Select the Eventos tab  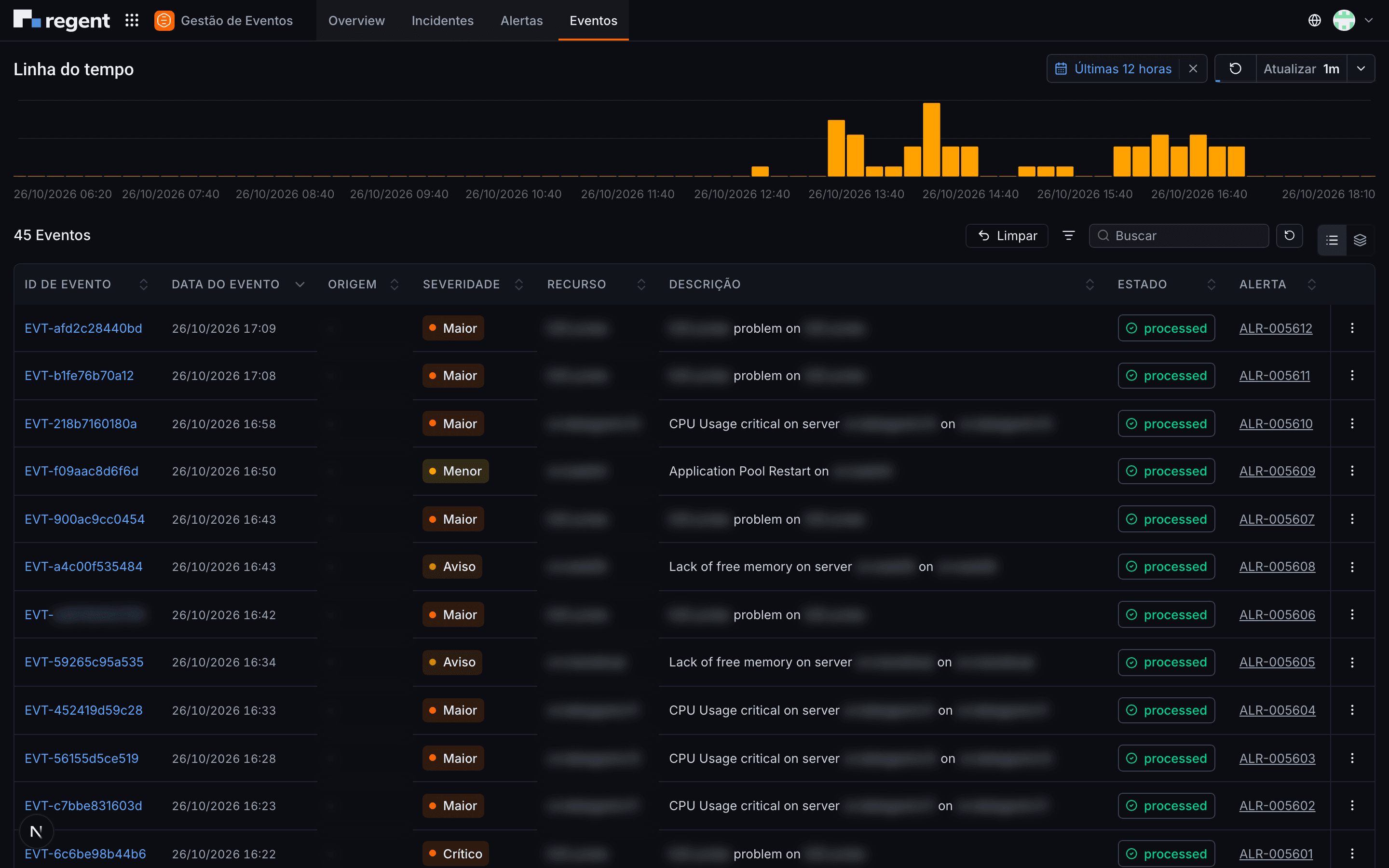(594, 21)
